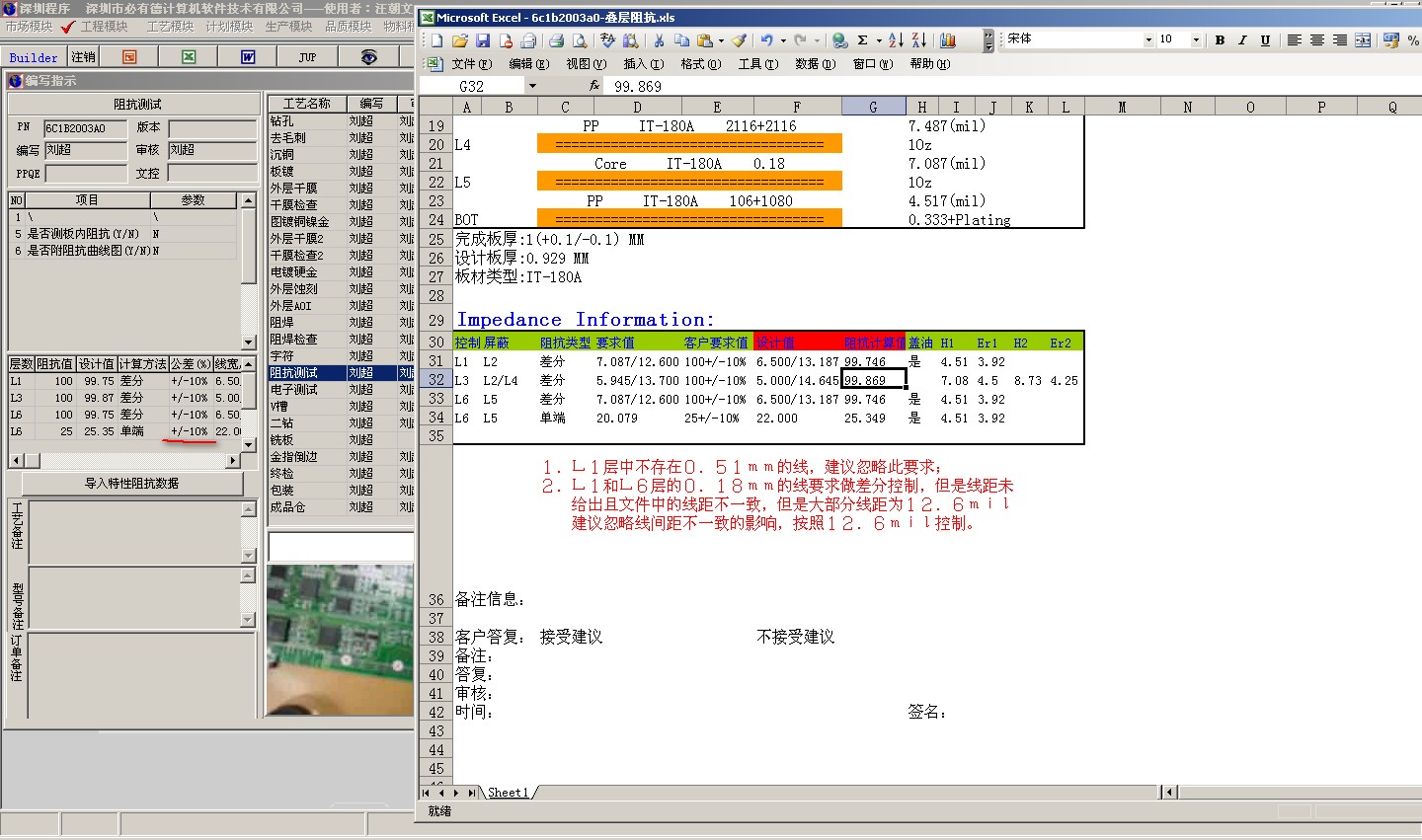Click the Save icon in Excel toolbar
The width and height of the screenshot is (1422, 840).
click(x=483, y=40)
